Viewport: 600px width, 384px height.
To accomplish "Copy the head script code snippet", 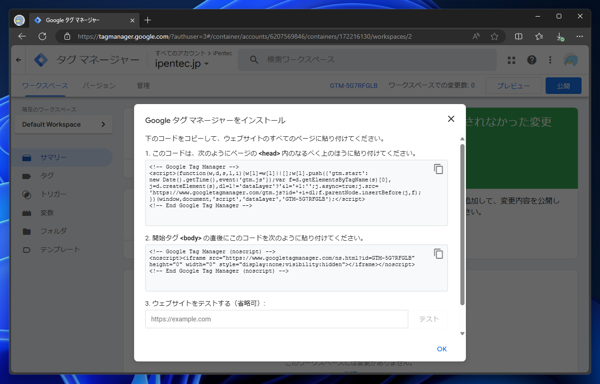I will pos(439,169).
